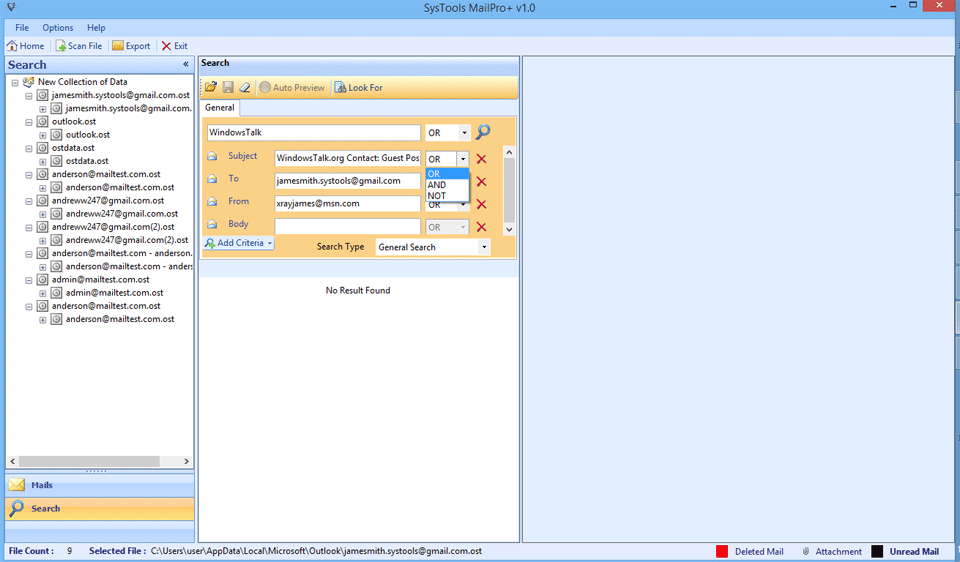Open the File menu

tap(22, 28)
